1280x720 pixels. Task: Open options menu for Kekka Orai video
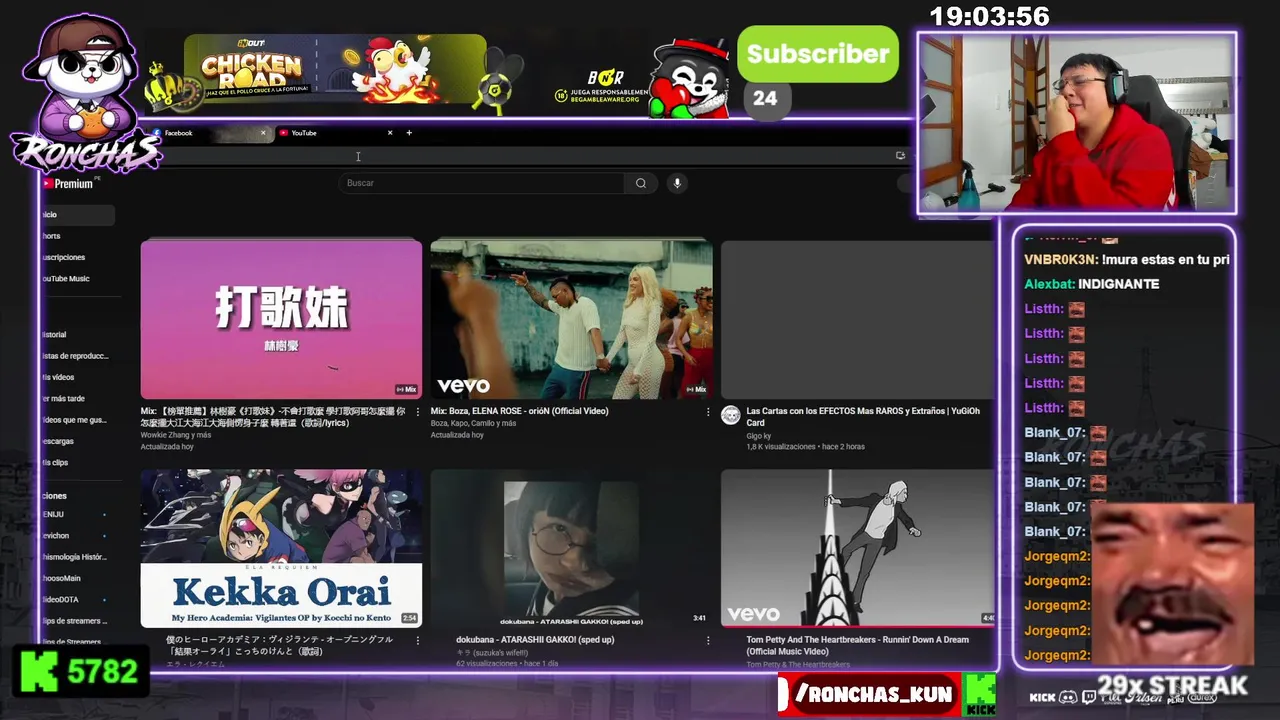(417, 640)
